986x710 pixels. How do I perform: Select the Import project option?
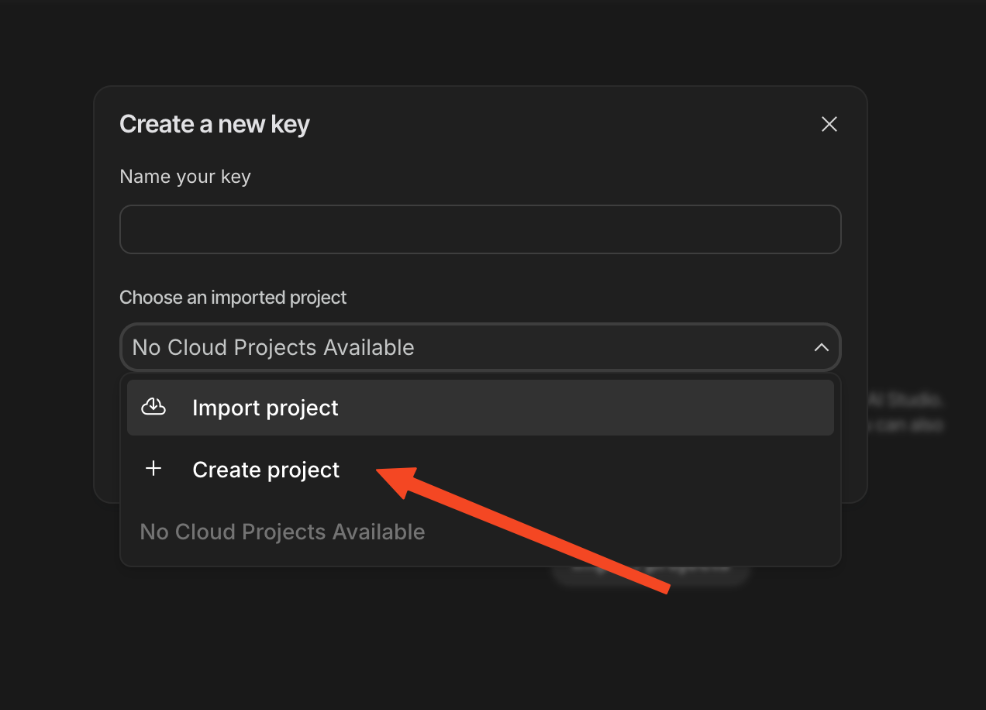(265, 408)
